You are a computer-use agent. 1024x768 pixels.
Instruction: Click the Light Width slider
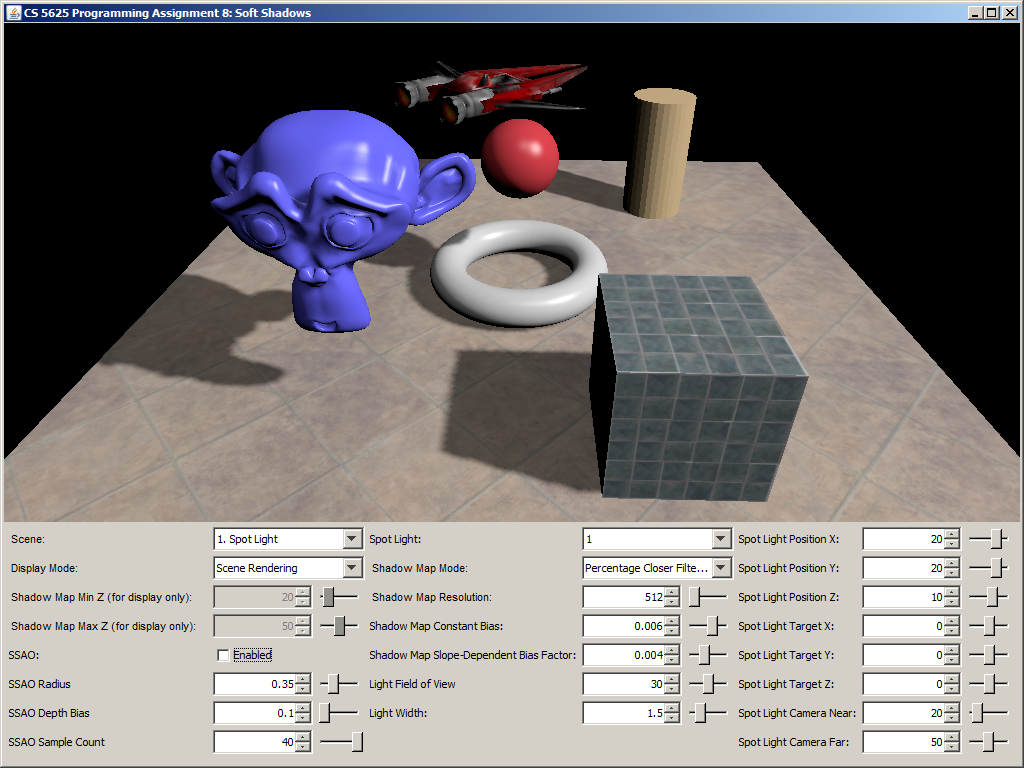tap(709, 713)
